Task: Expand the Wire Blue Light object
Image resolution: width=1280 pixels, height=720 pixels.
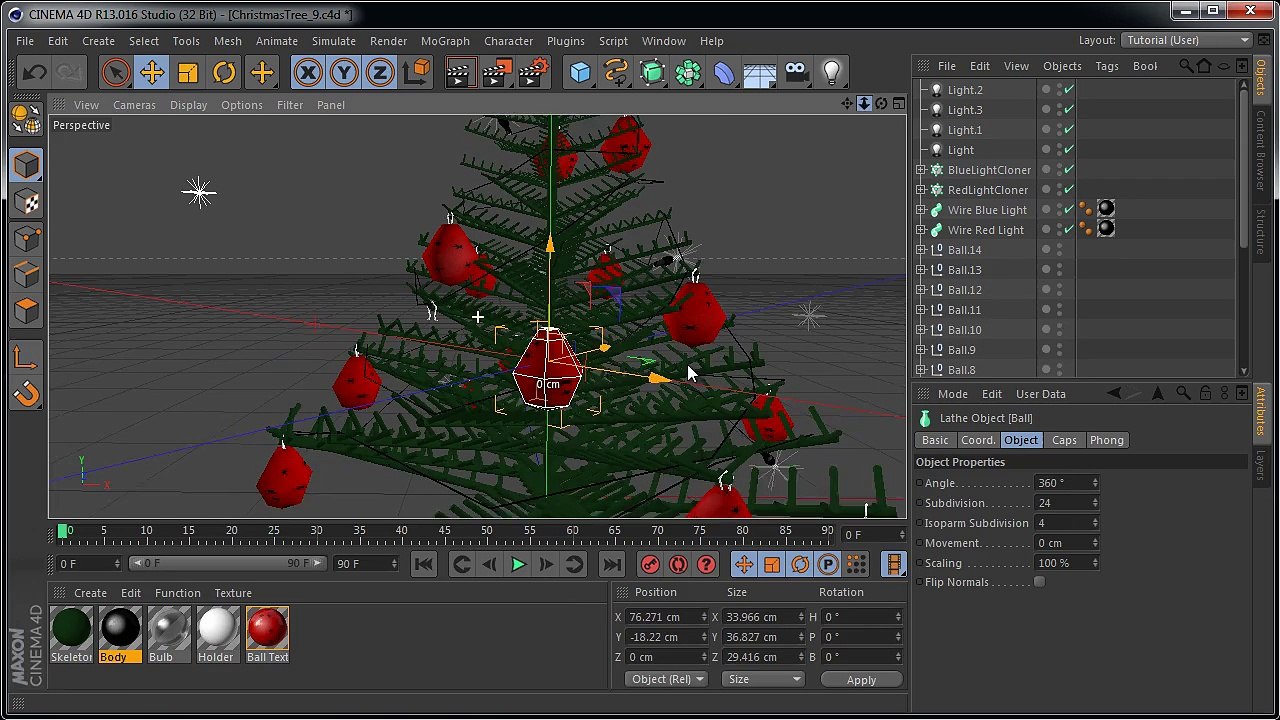Action: [x=921, y=210]
